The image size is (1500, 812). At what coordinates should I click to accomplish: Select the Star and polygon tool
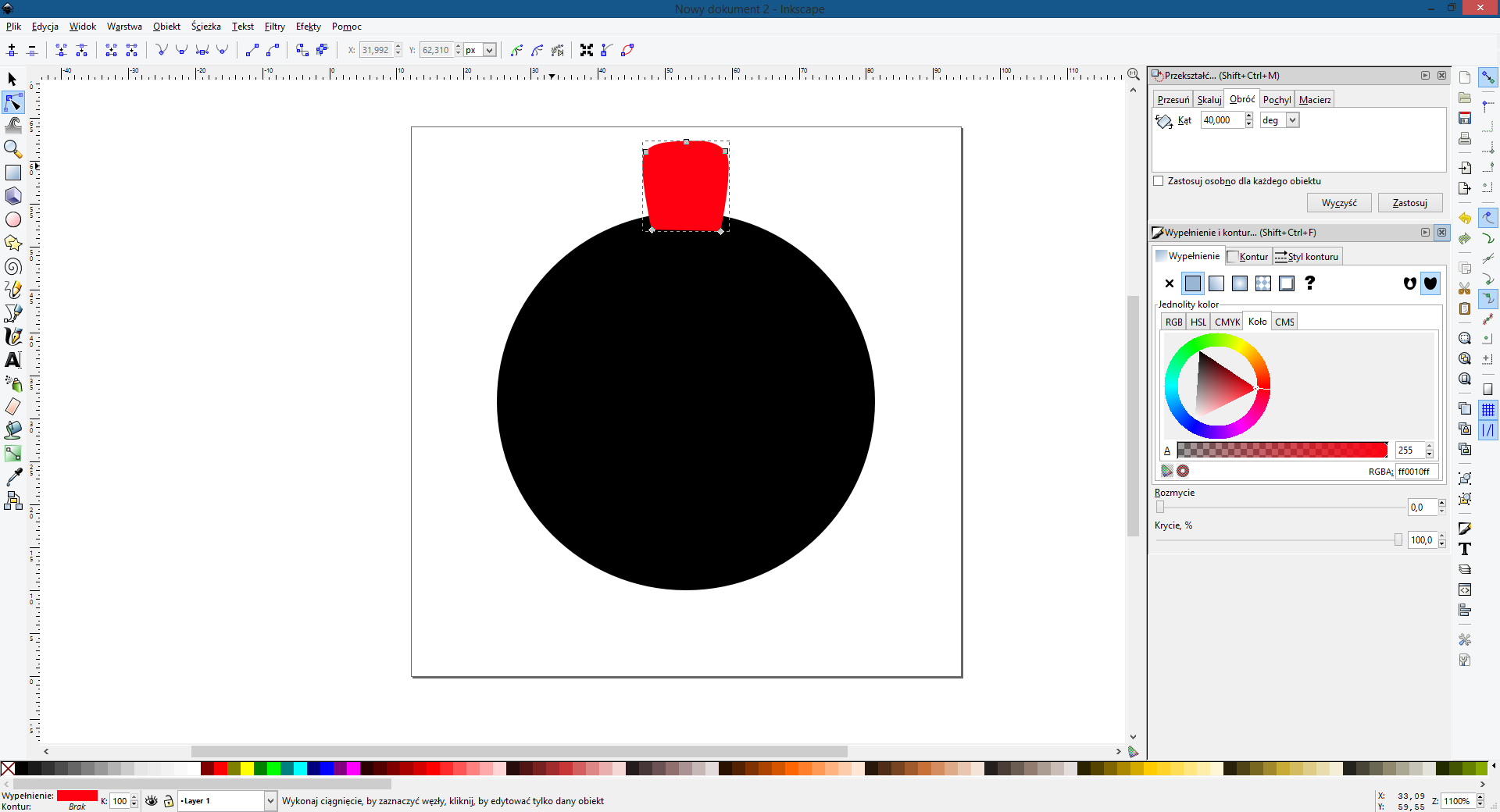[x=13, y=244]
